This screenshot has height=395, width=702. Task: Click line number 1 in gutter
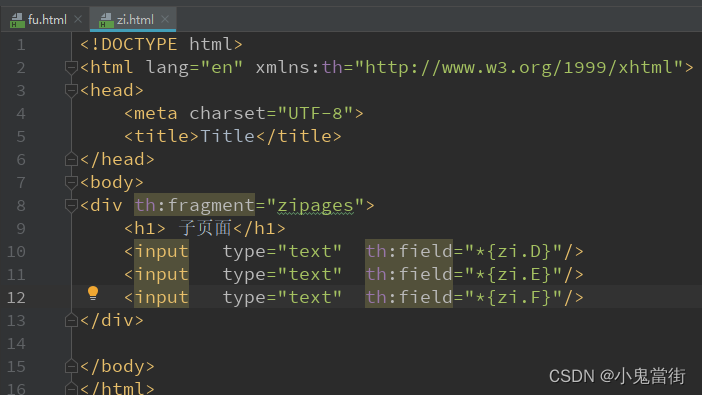[x=21, y=45]
